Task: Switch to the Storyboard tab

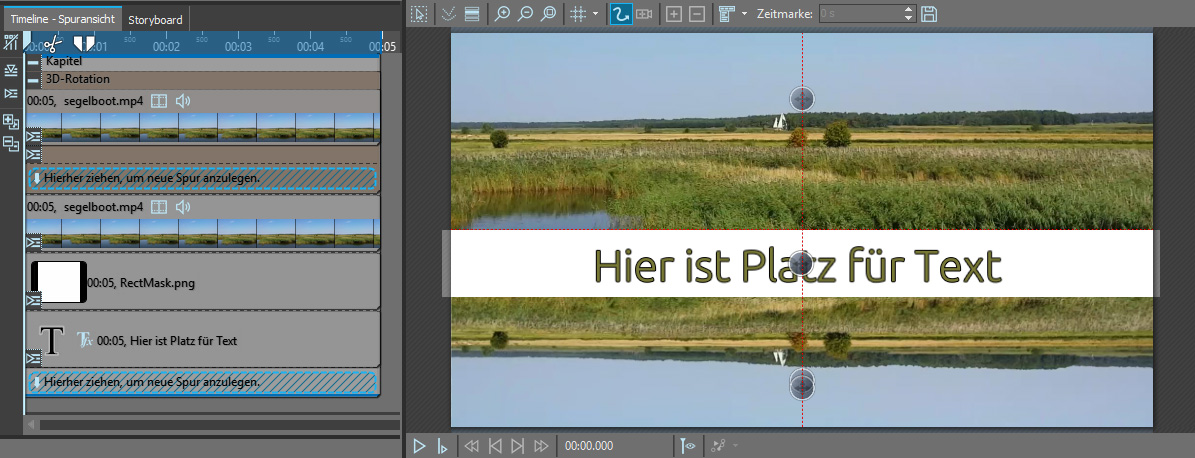Action: coord(155,19)
